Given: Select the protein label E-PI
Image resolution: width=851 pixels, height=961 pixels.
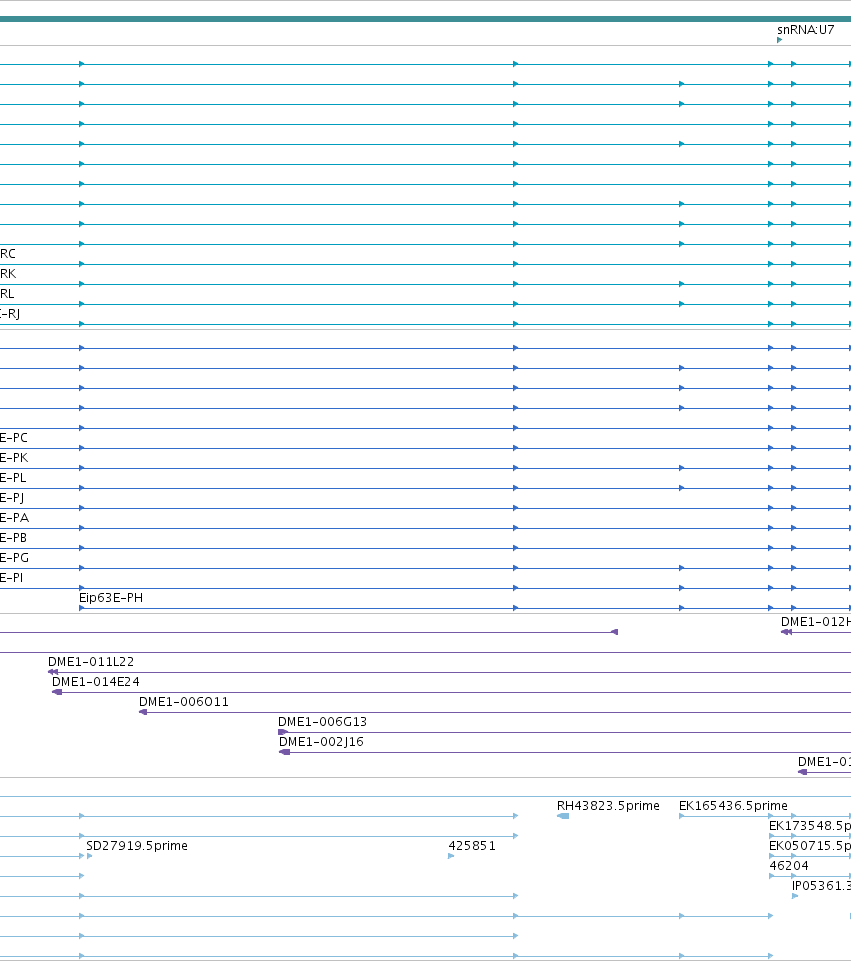Looking at the screenshot, I should pyautogui.click(x=12, y=578).
